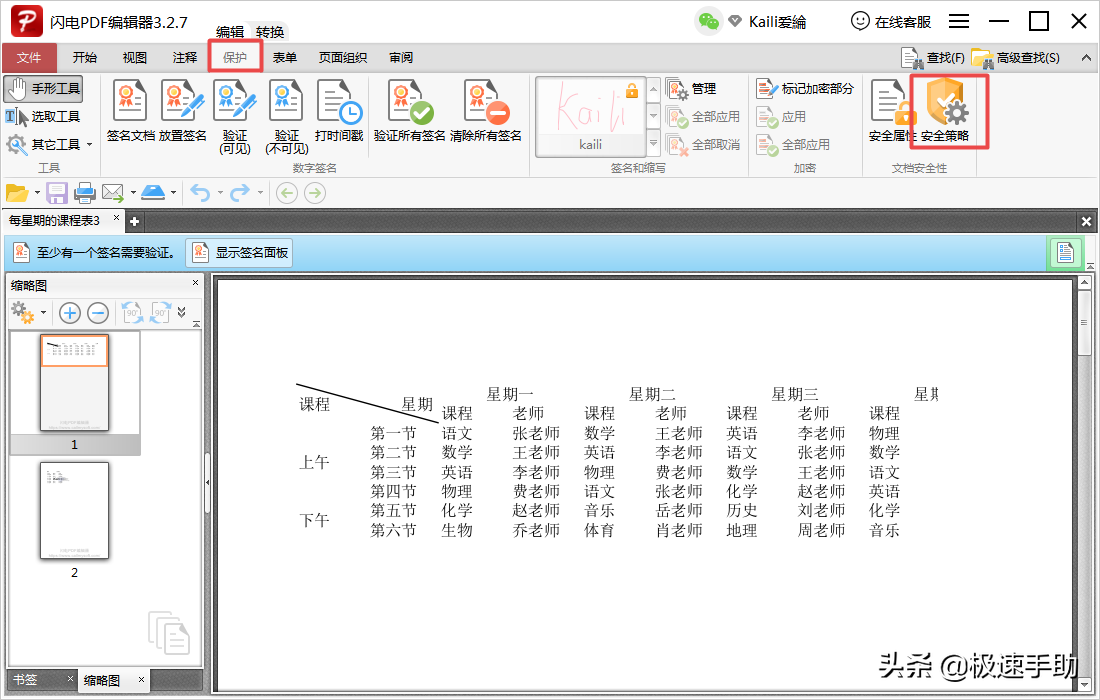Select the 放置签名 place signature tool

coord(182,111)
